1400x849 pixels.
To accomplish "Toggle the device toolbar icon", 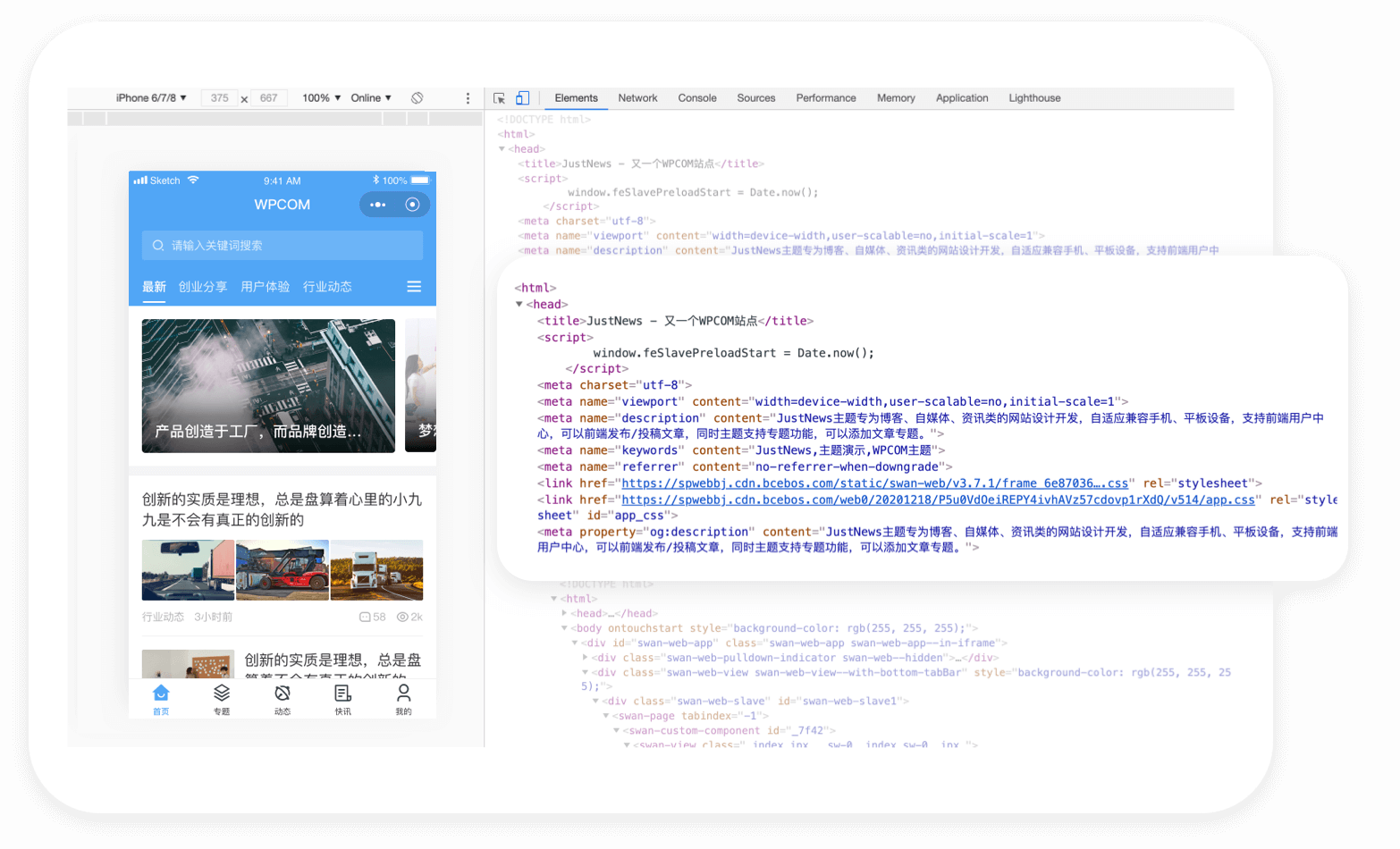I will (x=523, y=98).
